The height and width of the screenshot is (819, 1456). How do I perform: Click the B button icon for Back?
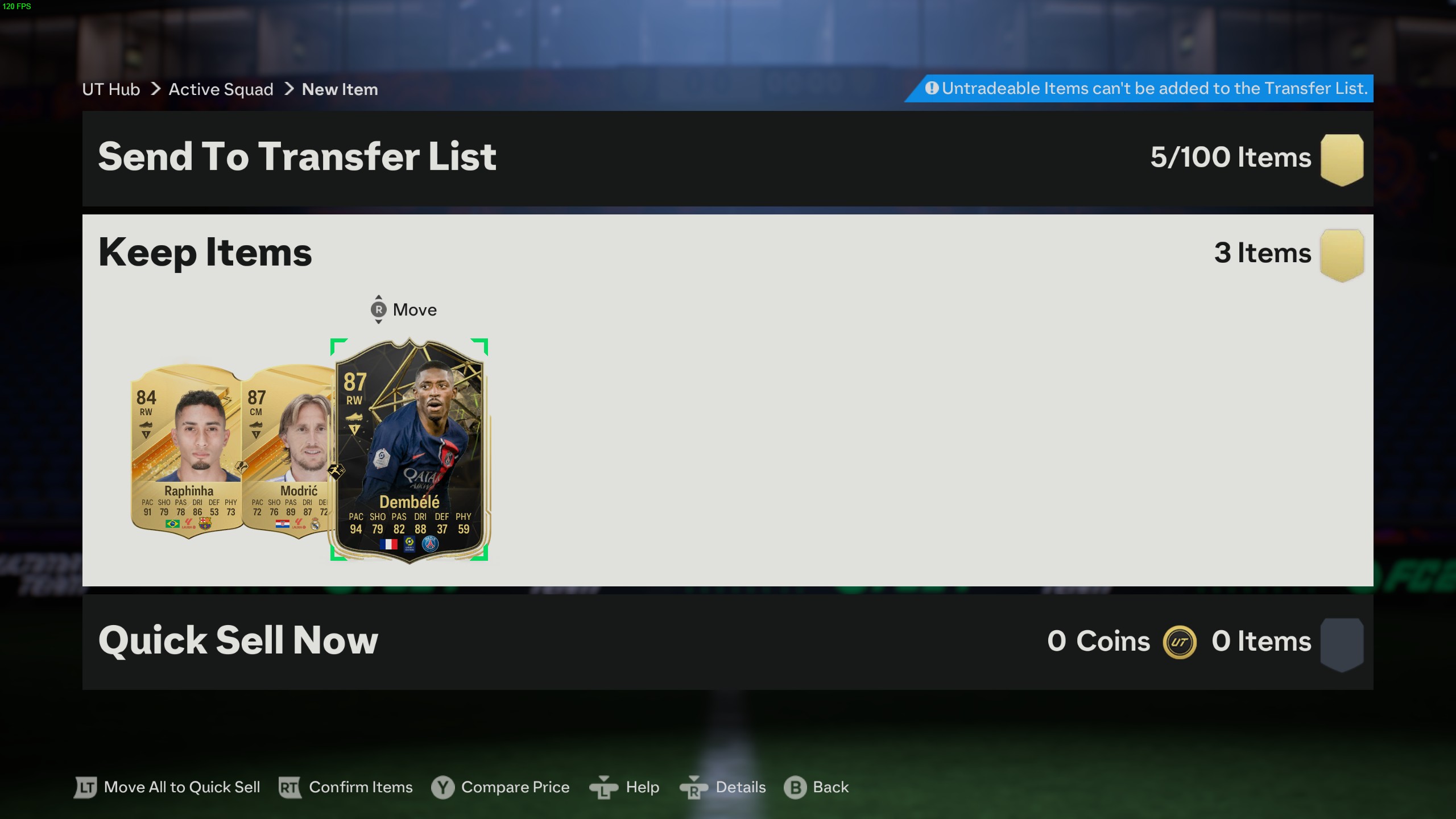(x=795, y=788)
